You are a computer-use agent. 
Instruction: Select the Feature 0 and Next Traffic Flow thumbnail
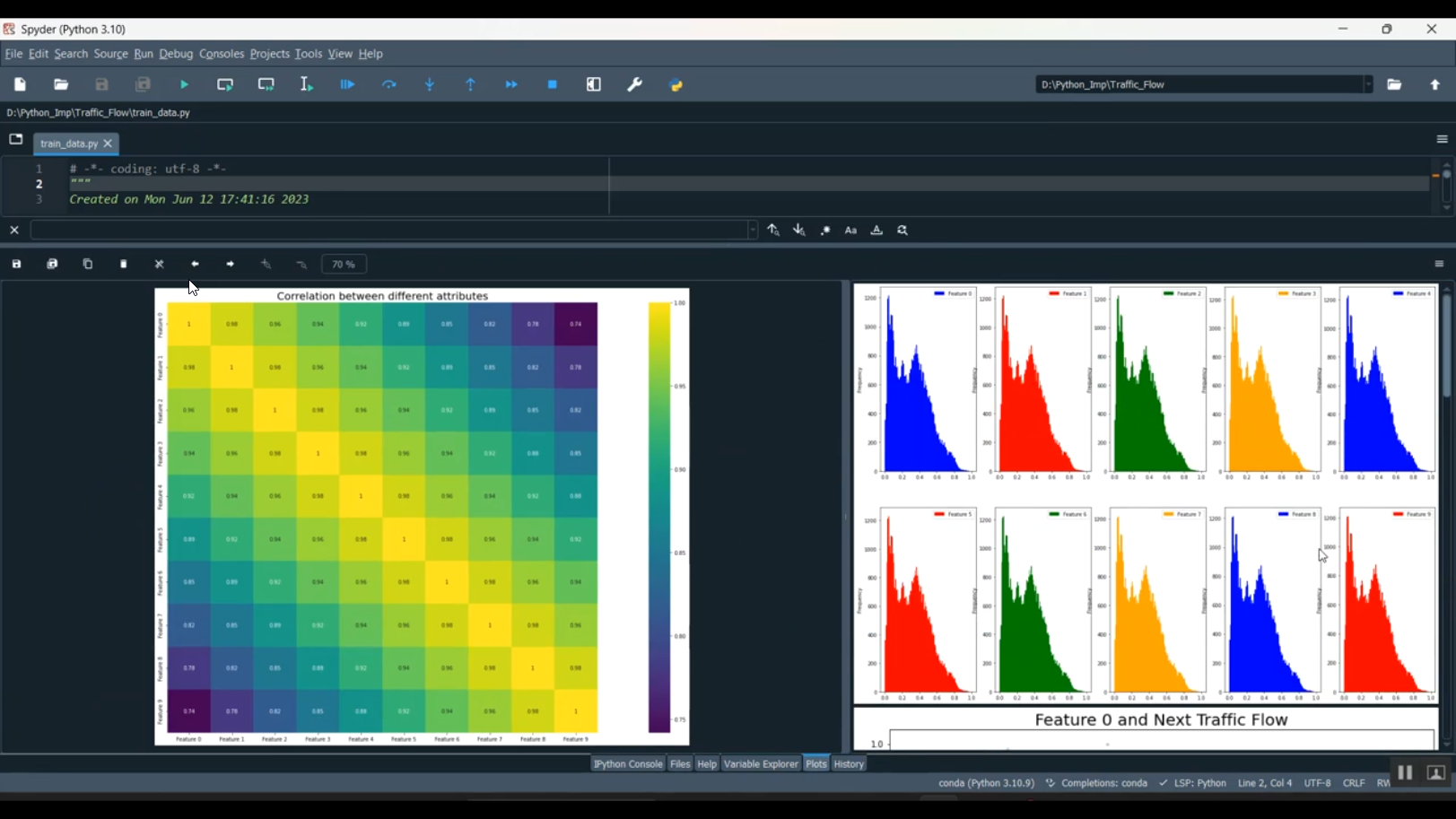[x=1146, y=729]
